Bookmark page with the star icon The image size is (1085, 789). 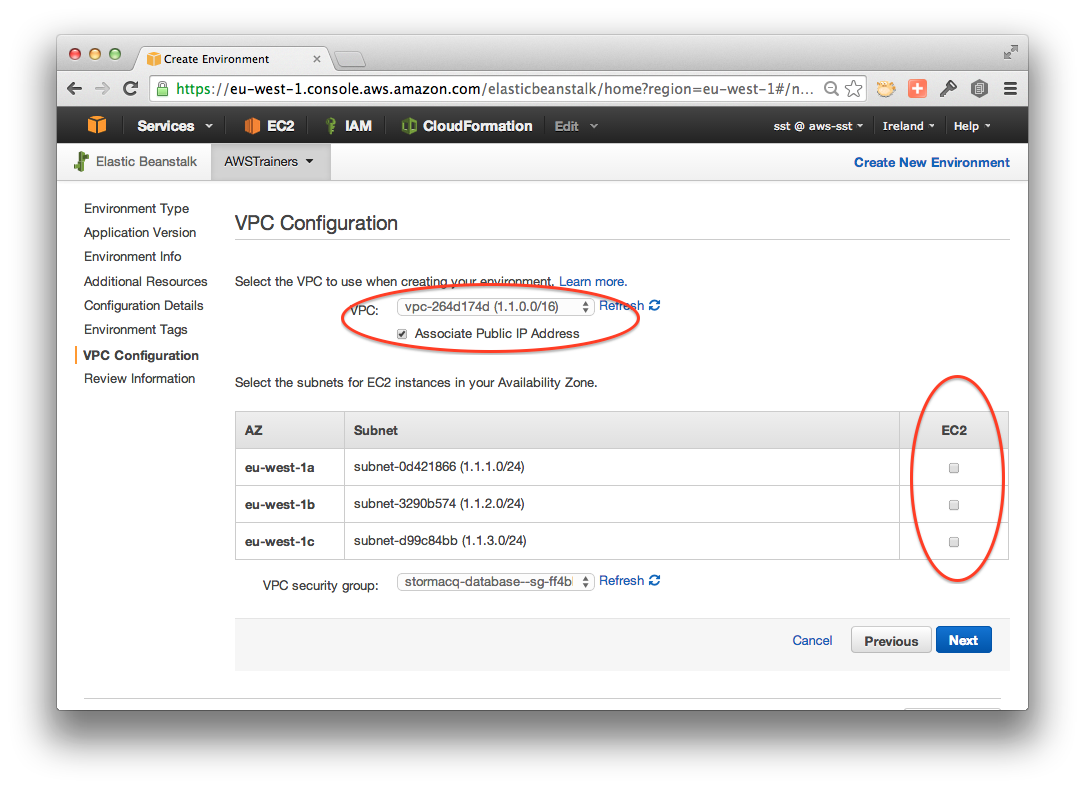pos(854,89)
